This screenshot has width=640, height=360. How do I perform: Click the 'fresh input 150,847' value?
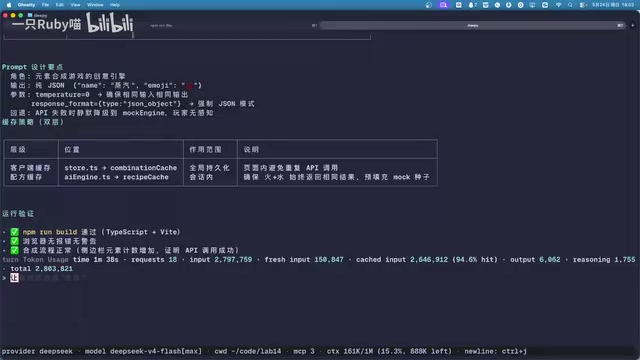(x=304, y=260)
